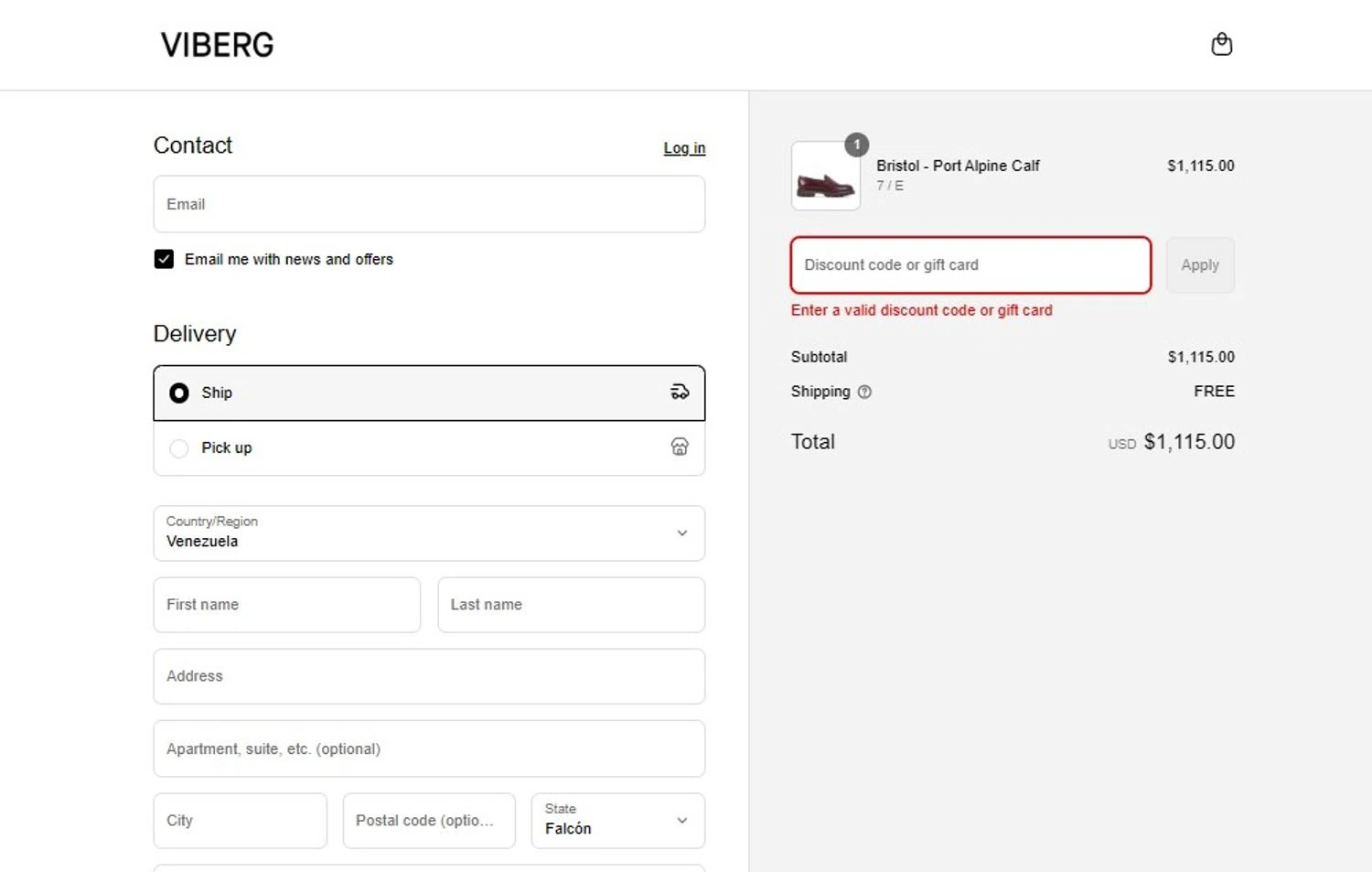Click the Apartment, suite, etc. field
Viewport: 1372px width, 872px height.
pos(429,748)
